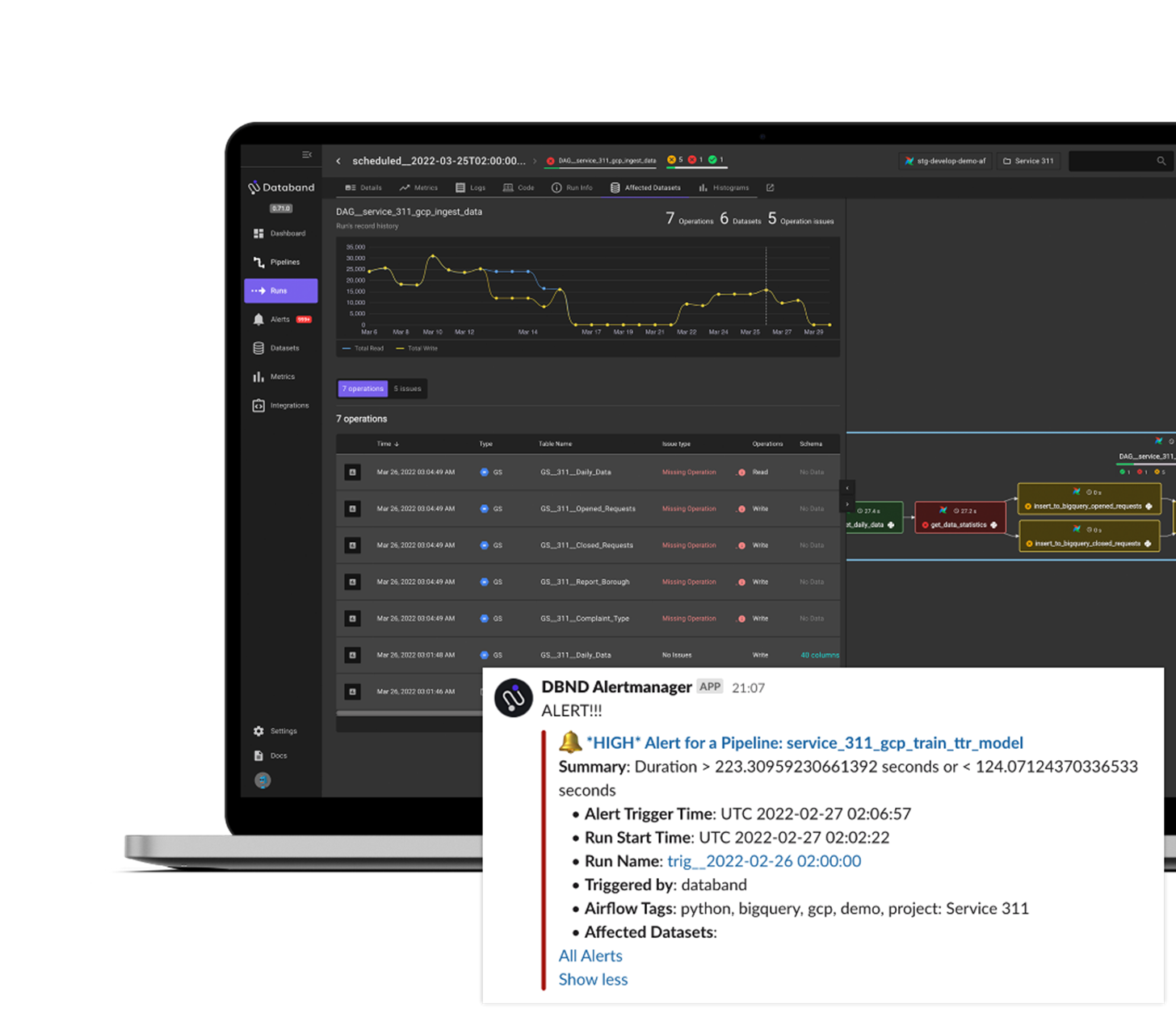Click red status icon on get_data_statistics node
Image resolution: width=1176 pixels, height=1009 pixels.
925,525
